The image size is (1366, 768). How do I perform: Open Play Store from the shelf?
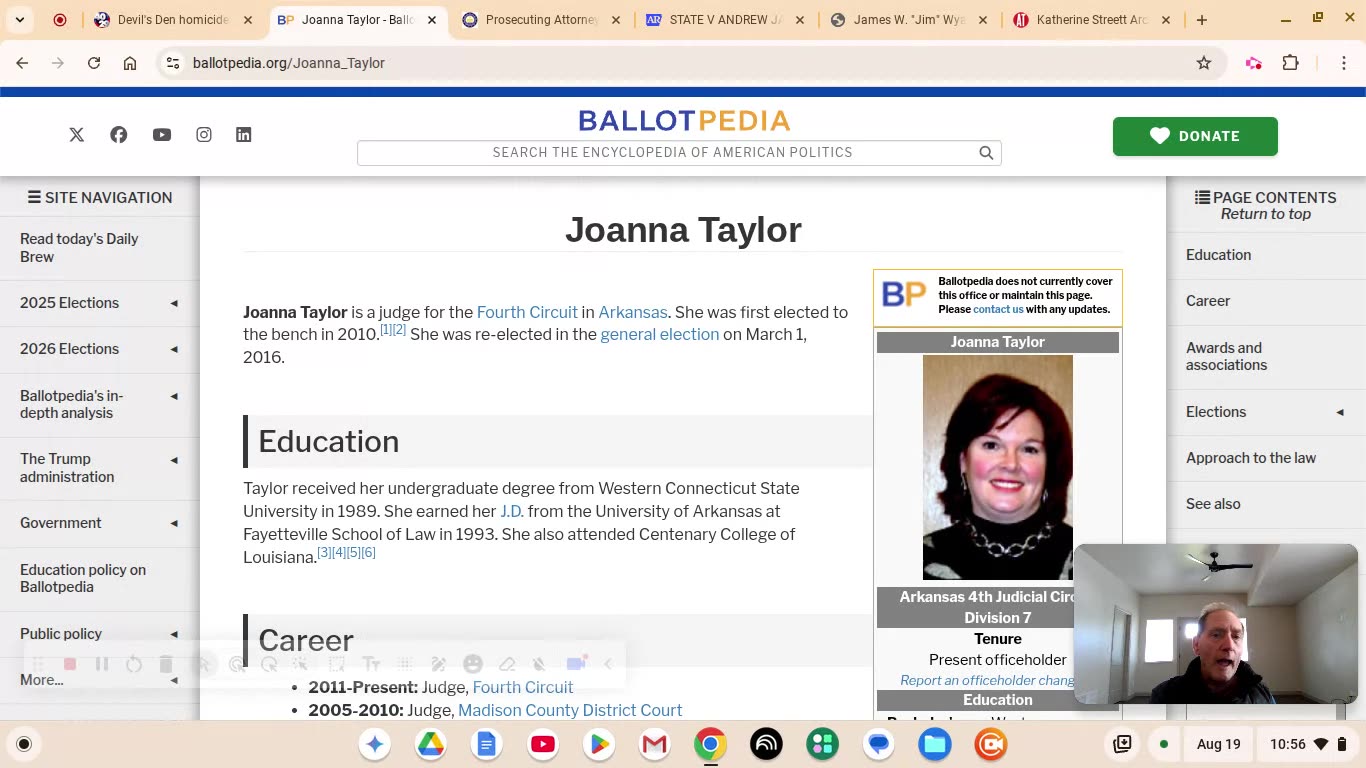pos(599,744)
